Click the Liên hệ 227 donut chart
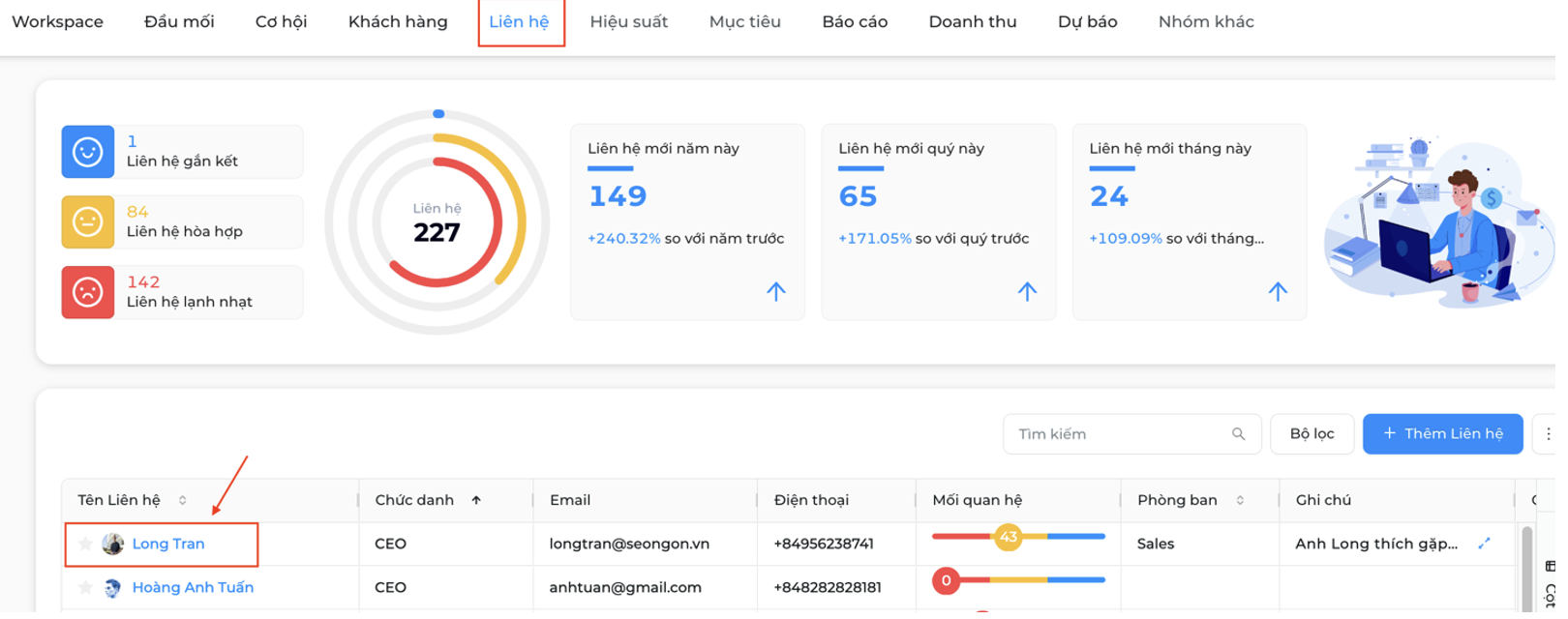1568x619 pixels. point(437,222)
